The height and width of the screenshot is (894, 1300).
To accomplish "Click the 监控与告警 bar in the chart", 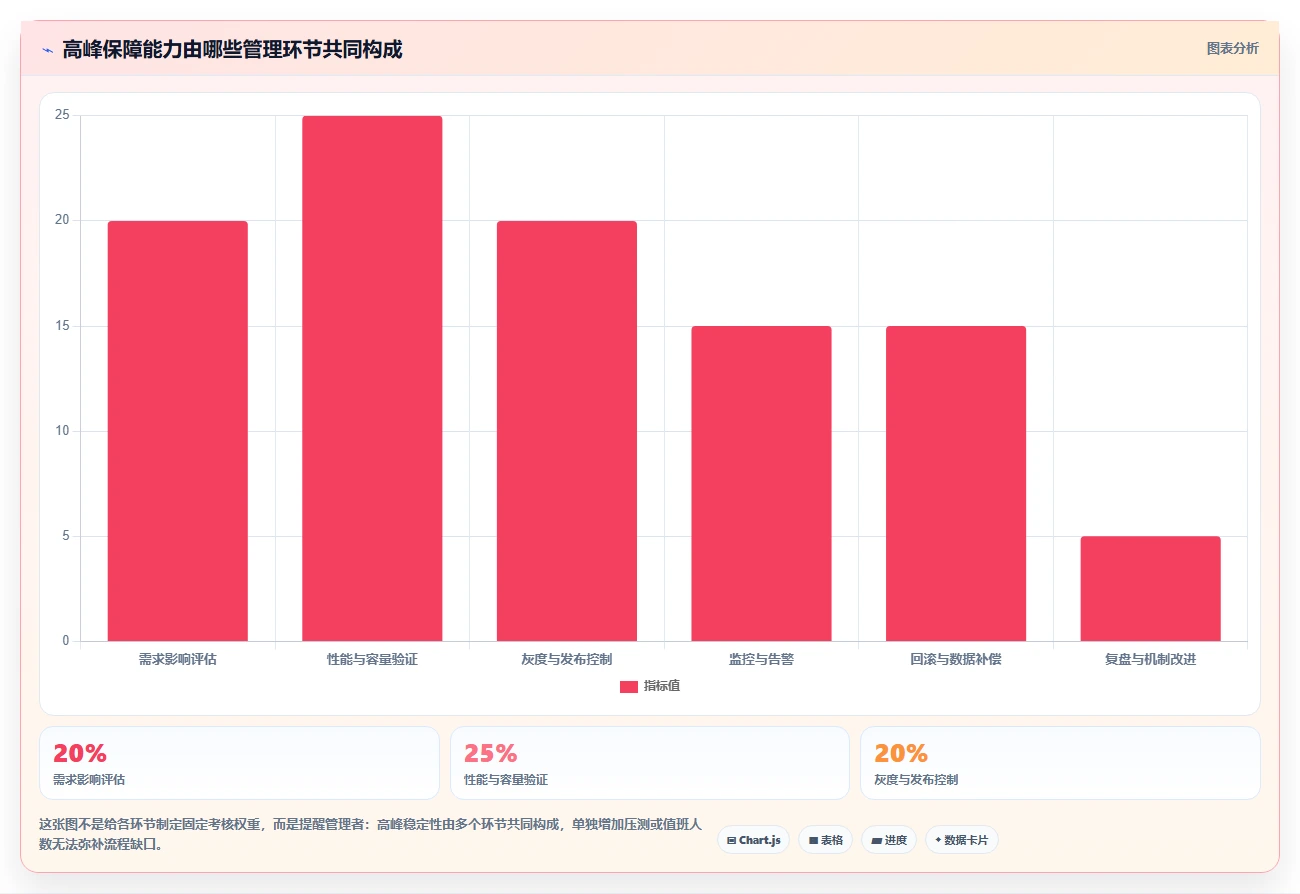I will 761,483.
